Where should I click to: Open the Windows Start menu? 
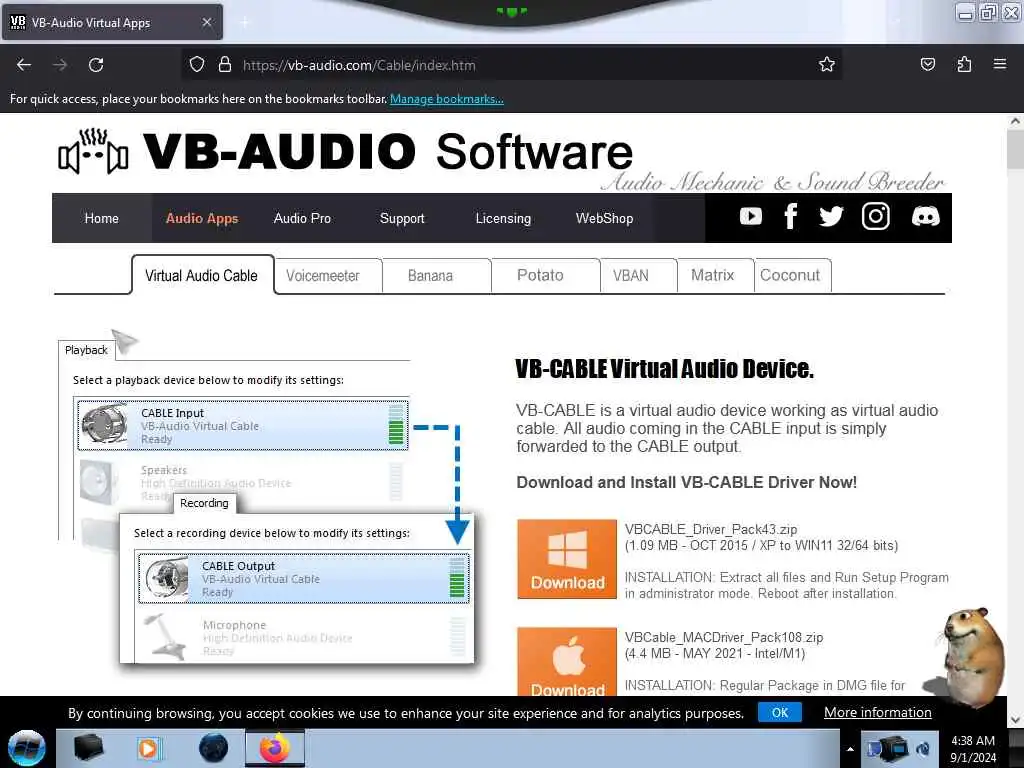tap(27, 748)
